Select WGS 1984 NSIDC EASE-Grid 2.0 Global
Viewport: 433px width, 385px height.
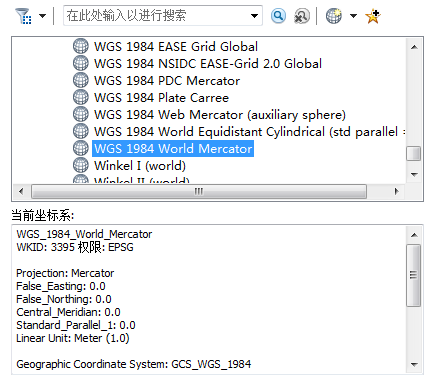(208, 63)
